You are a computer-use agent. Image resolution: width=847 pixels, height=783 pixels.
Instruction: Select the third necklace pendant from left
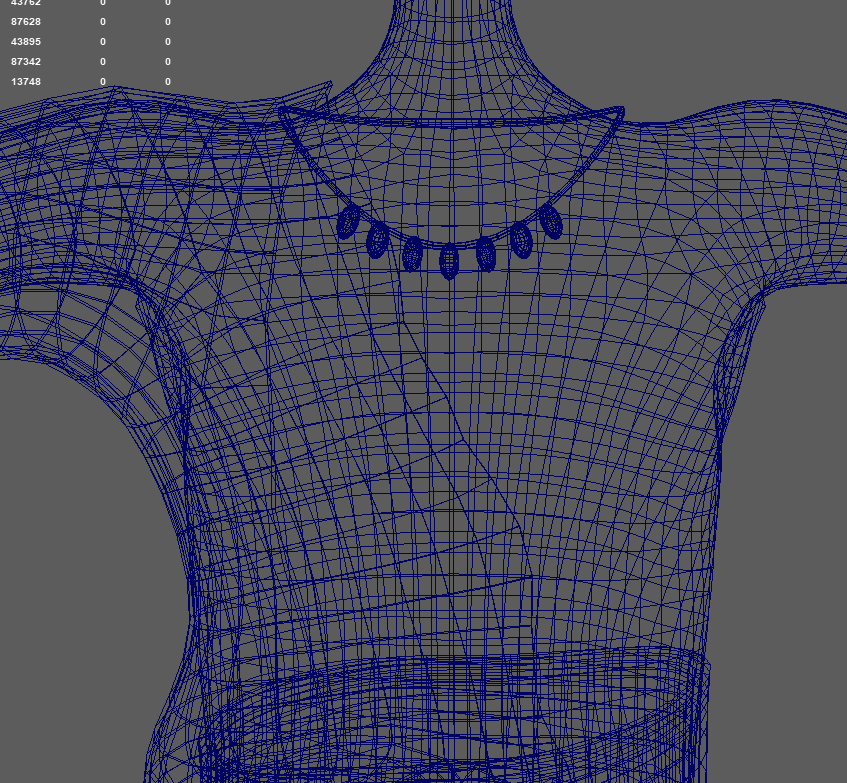(x=412, y=253)
